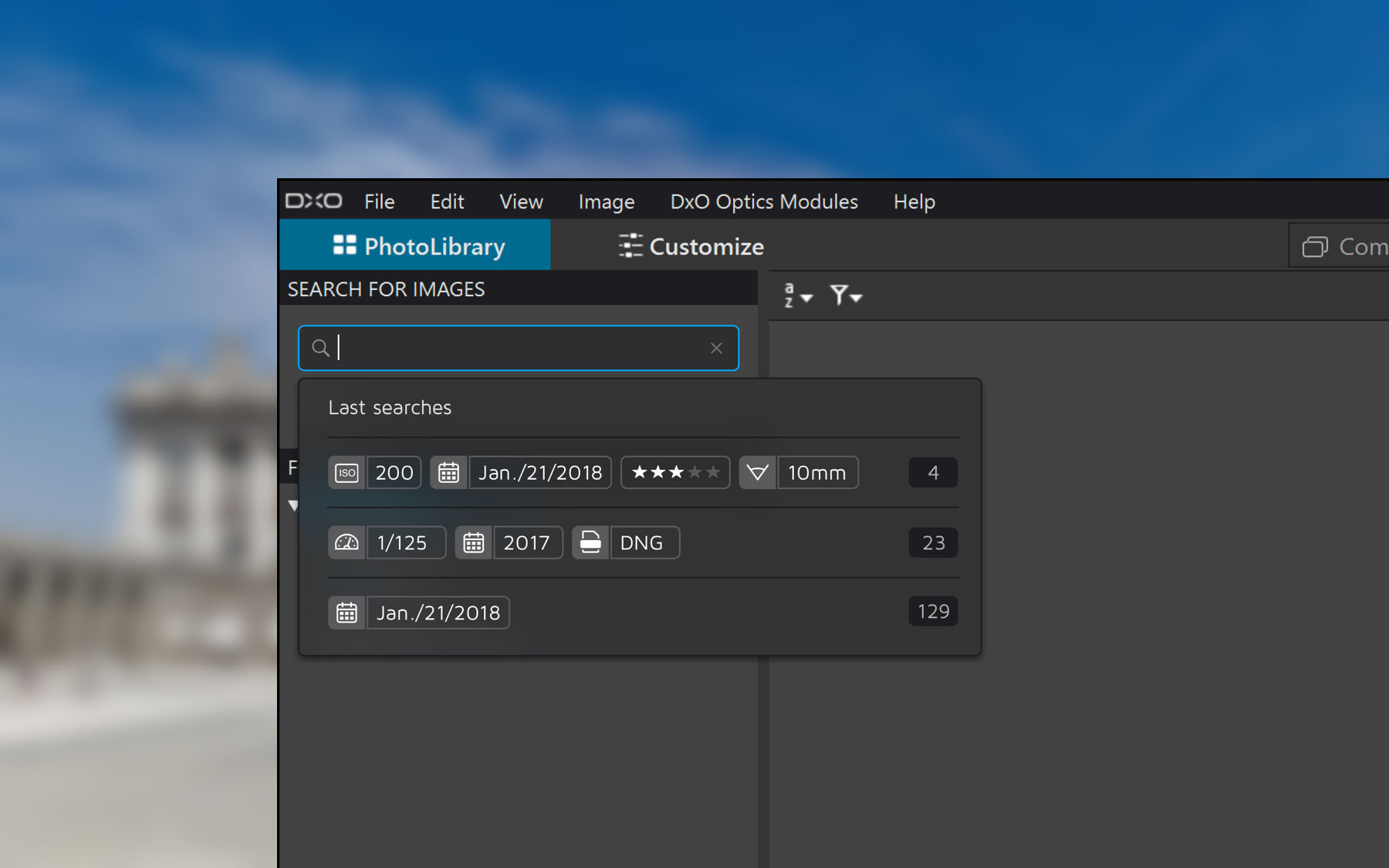Switch to the Customize tab
Viewport: 1389px width, 868px height.
[x=691, y=246]
